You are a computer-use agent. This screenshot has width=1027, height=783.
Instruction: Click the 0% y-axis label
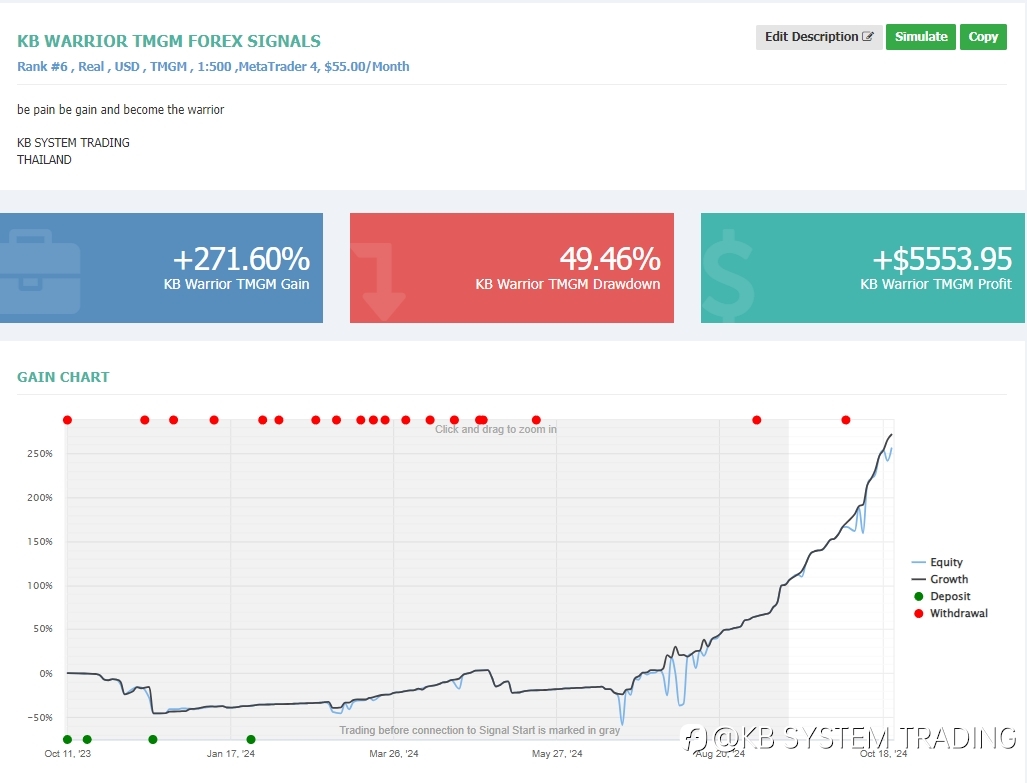coord(45,673)
